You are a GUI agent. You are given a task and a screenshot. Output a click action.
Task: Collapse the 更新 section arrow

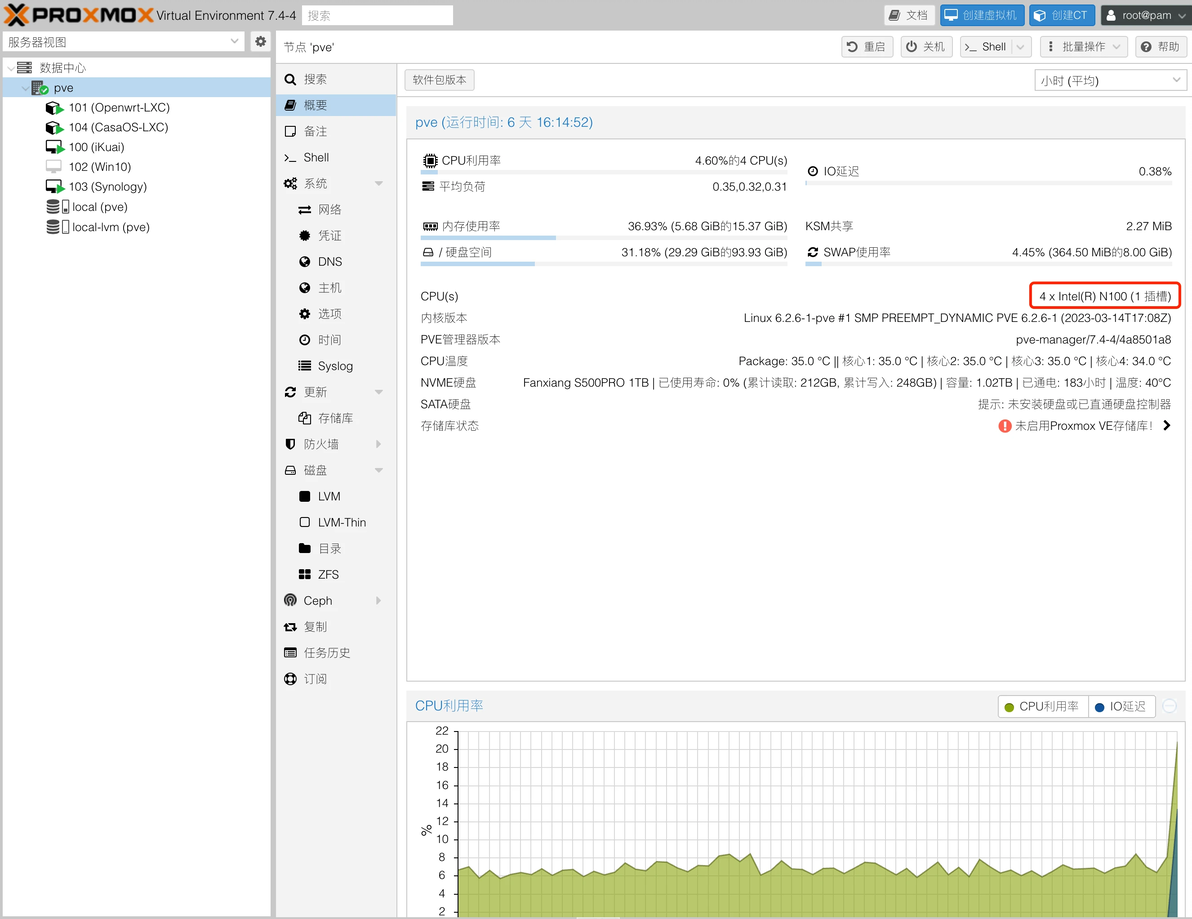[x=379, y=391]
